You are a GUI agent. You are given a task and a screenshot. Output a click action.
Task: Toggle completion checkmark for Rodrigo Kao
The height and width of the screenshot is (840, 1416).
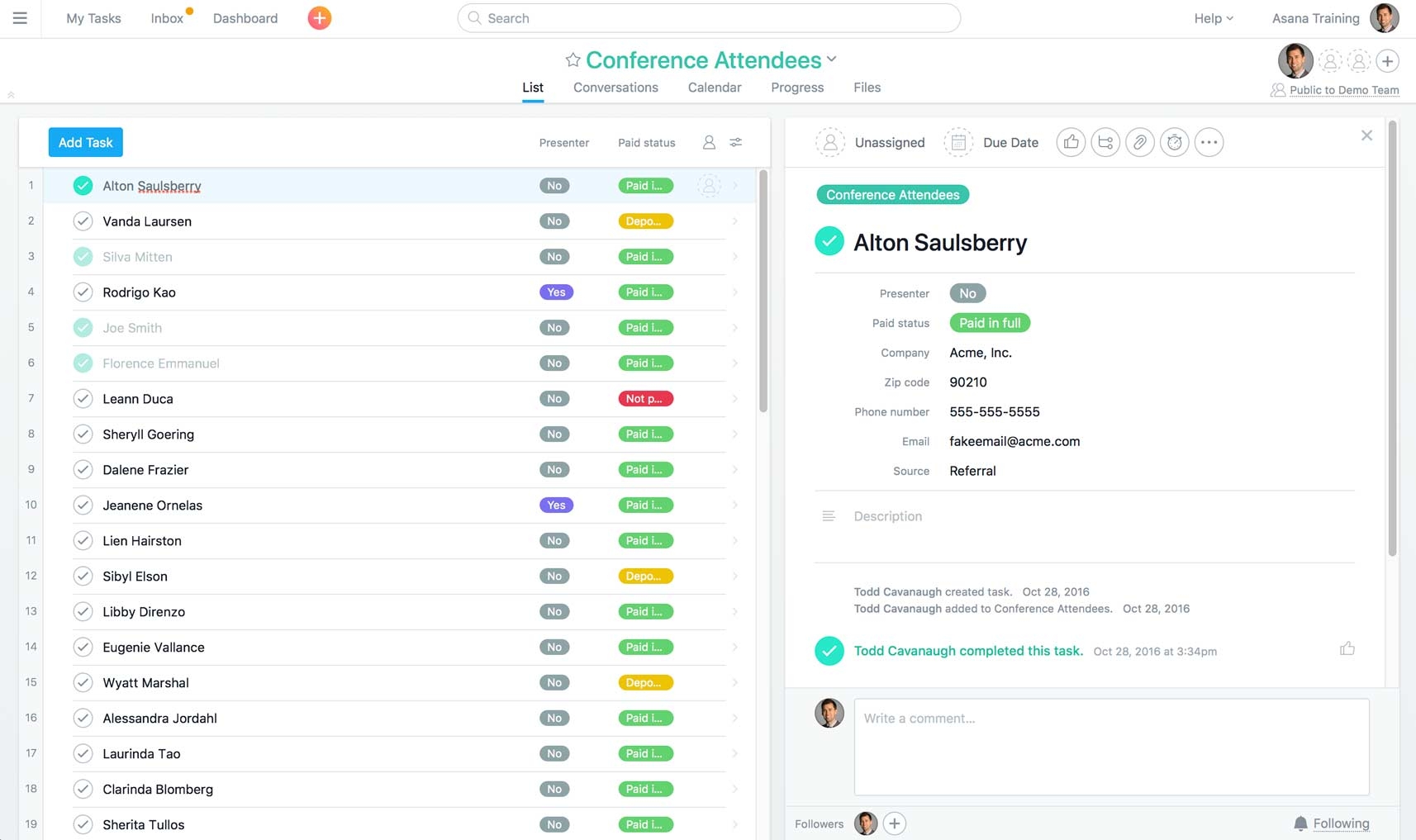pos(83,292)
